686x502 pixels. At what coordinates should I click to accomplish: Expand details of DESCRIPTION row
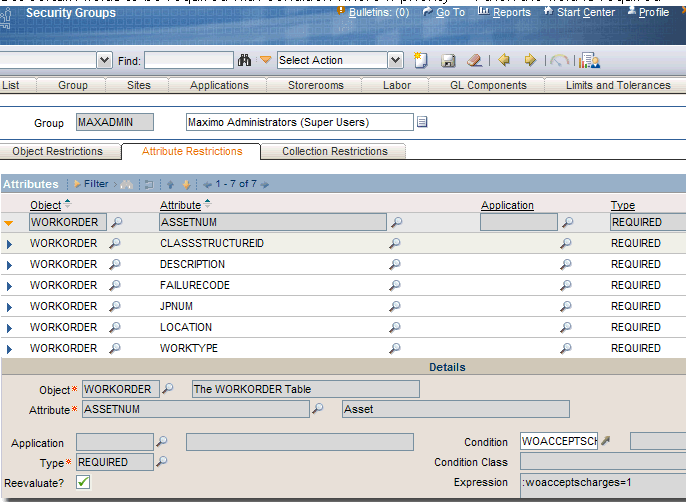9,265
